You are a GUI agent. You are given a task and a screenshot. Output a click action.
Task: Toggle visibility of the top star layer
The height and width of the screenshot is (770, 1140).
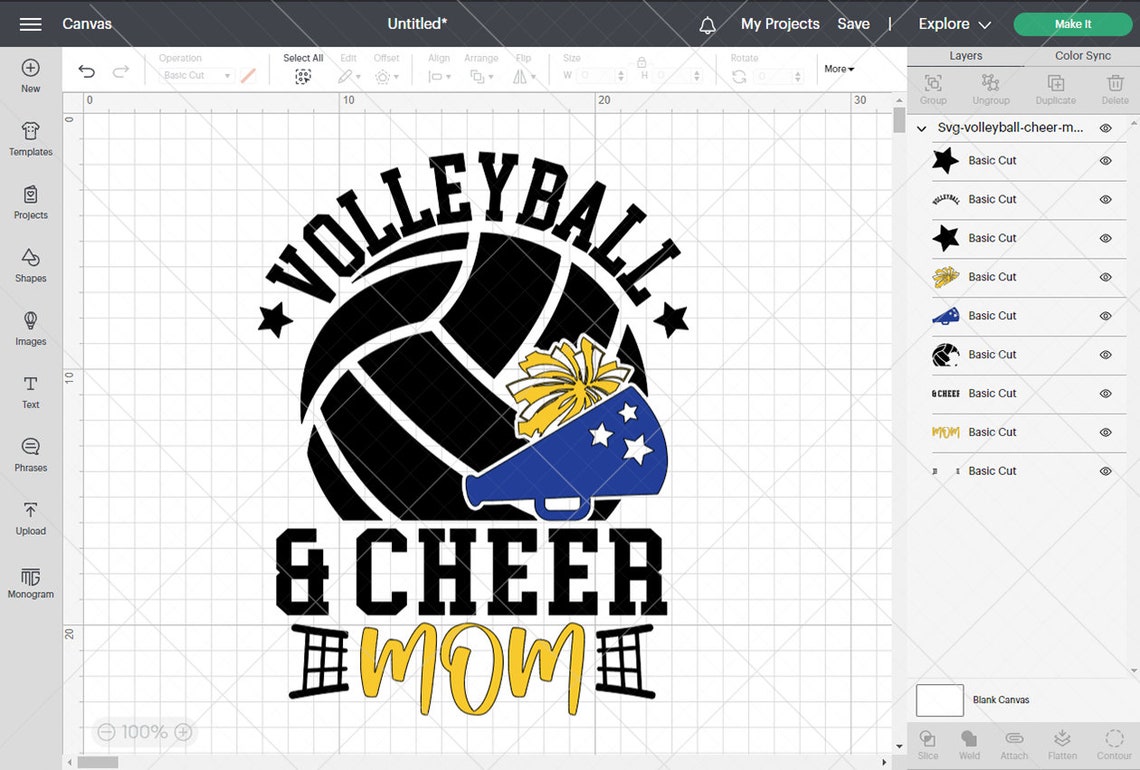pyautogui.click(x=1105, y=160)
